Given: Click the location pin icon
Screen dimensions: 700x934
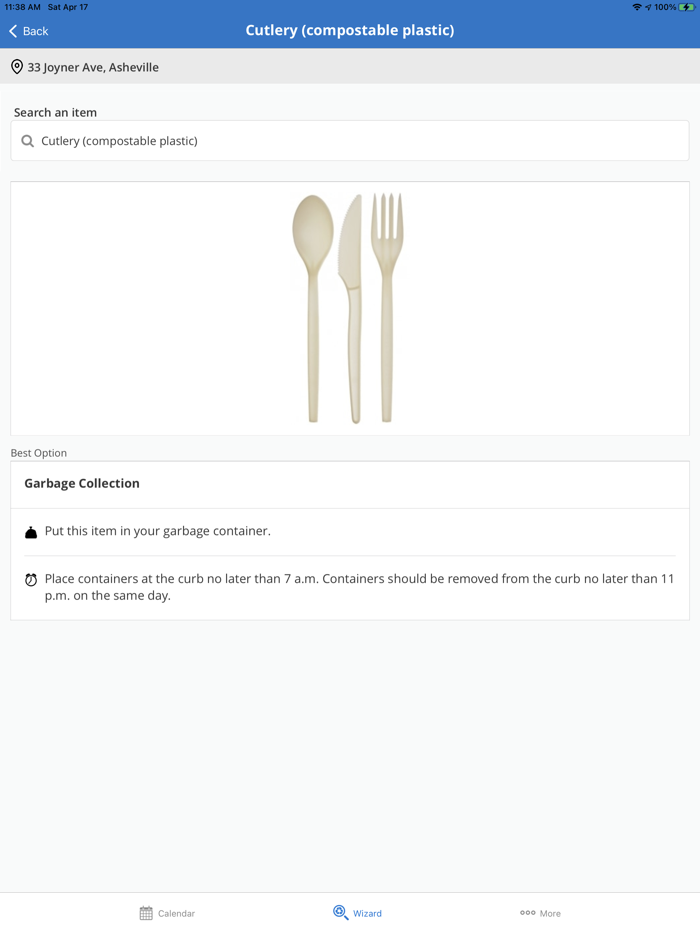Looking at the screenshot, I should point(17,67).
